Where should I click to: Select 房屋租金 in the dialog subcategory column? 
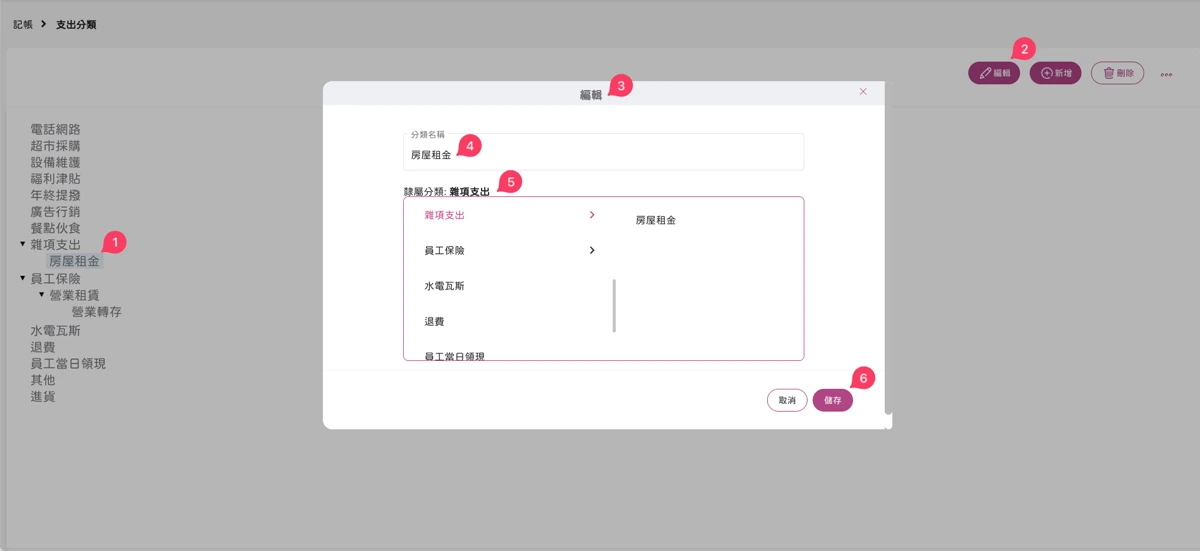coord(656,220)
